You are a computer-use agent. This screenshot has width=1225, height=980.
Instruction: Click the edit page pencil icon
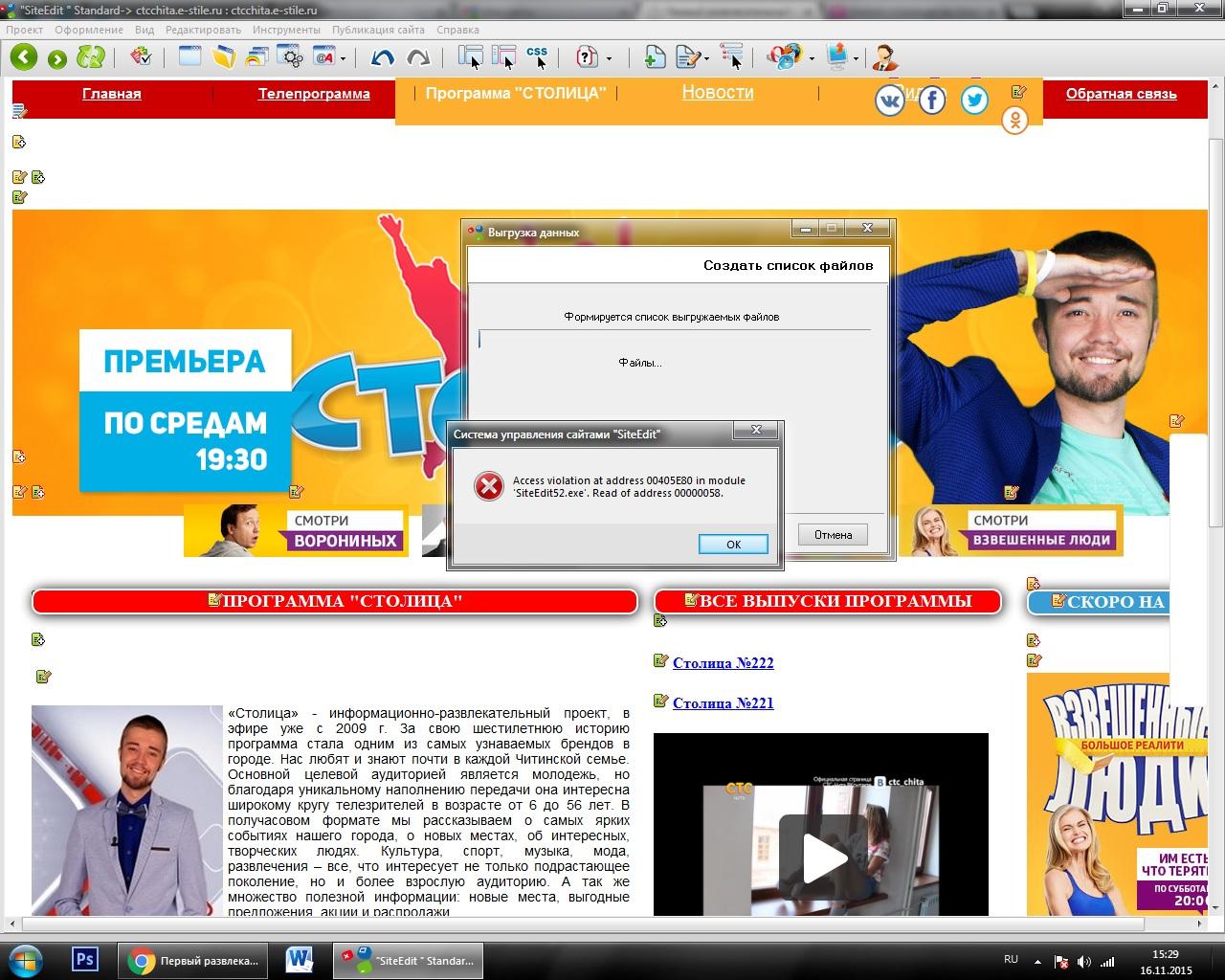tap(687, 57)
